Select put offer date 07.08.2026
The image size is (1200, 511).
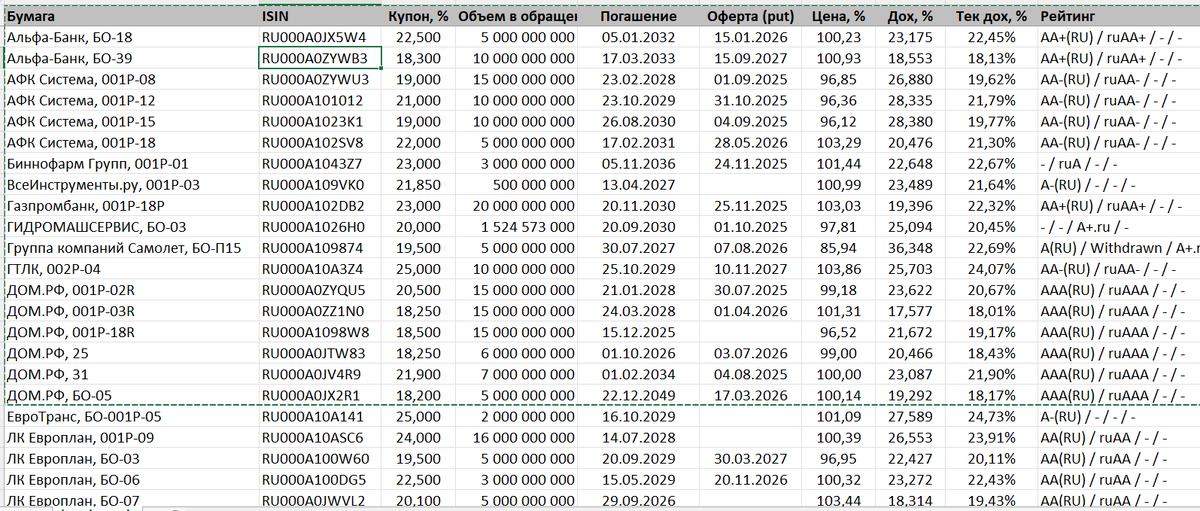[750, 248]
